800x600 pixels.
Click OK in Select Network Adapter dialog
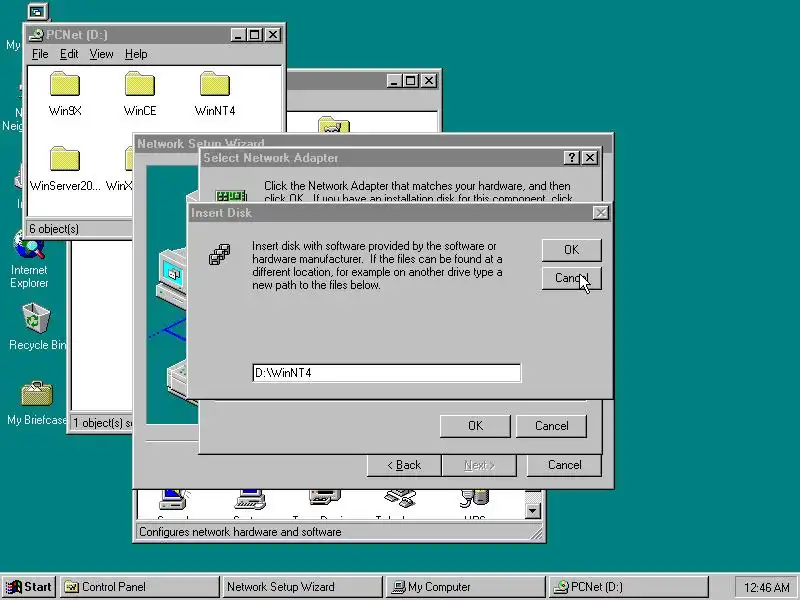(475, 426)
